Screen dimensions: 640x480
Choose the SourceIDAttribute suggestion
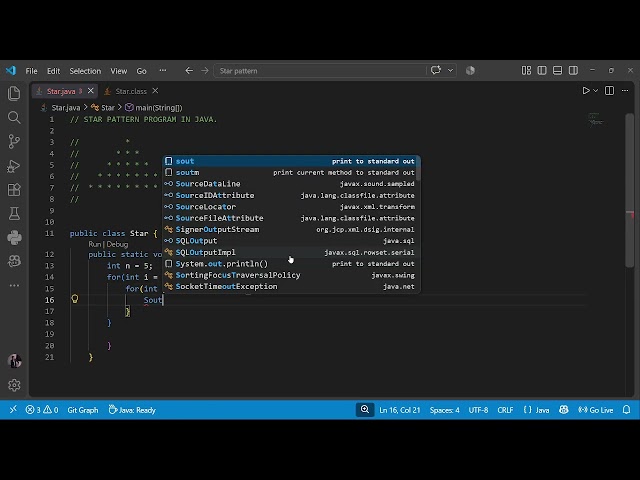pos(291,196)
